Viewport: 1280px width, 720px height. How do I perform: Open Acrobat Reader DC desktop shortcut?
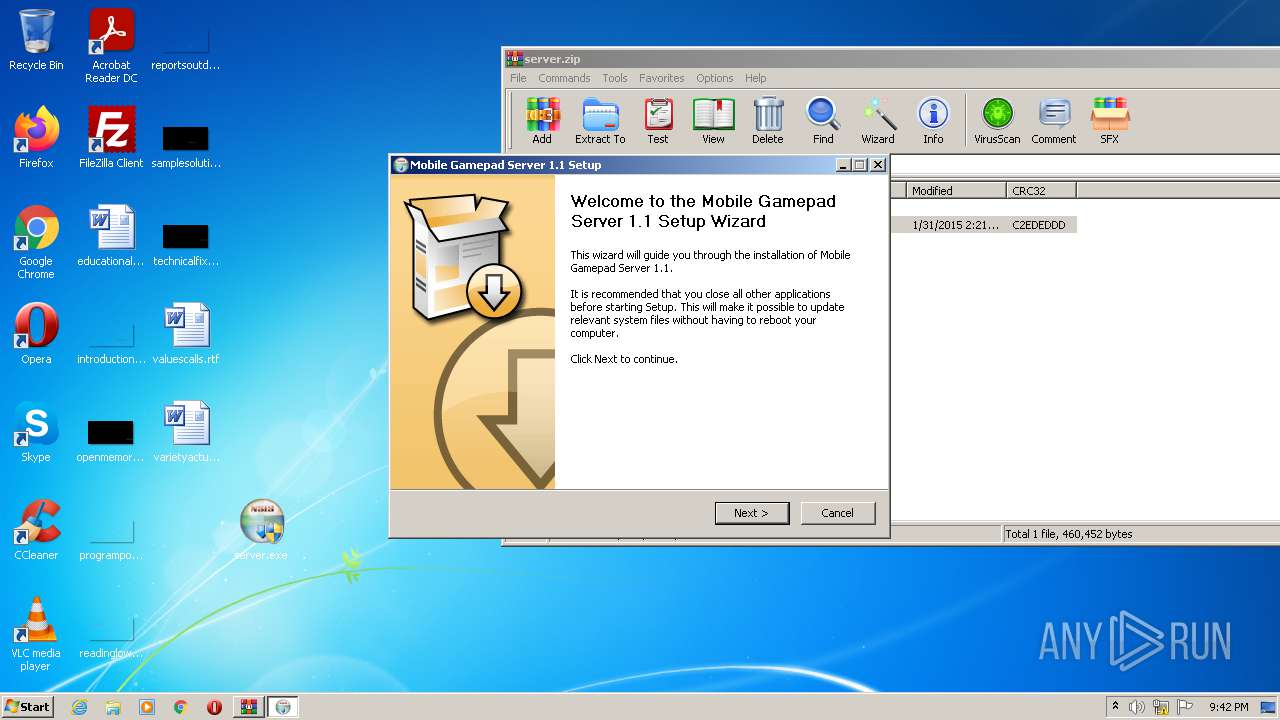pos(111,45)
